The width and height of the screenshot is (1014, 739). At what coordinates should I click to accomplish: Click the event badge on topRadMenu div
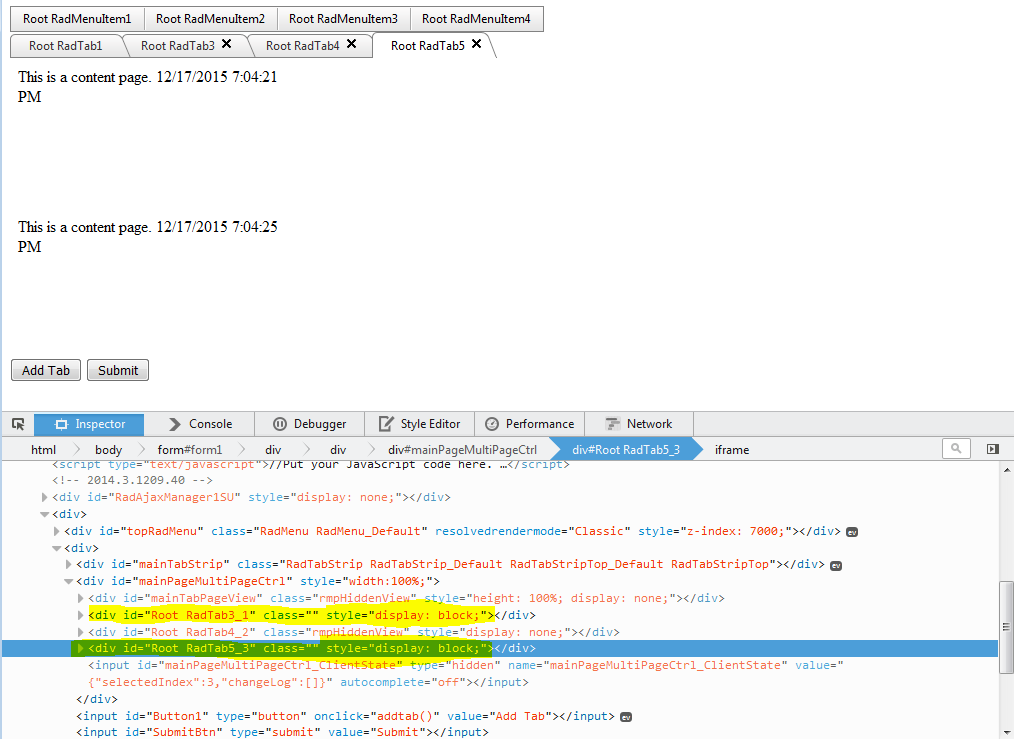tap(852, 532)
